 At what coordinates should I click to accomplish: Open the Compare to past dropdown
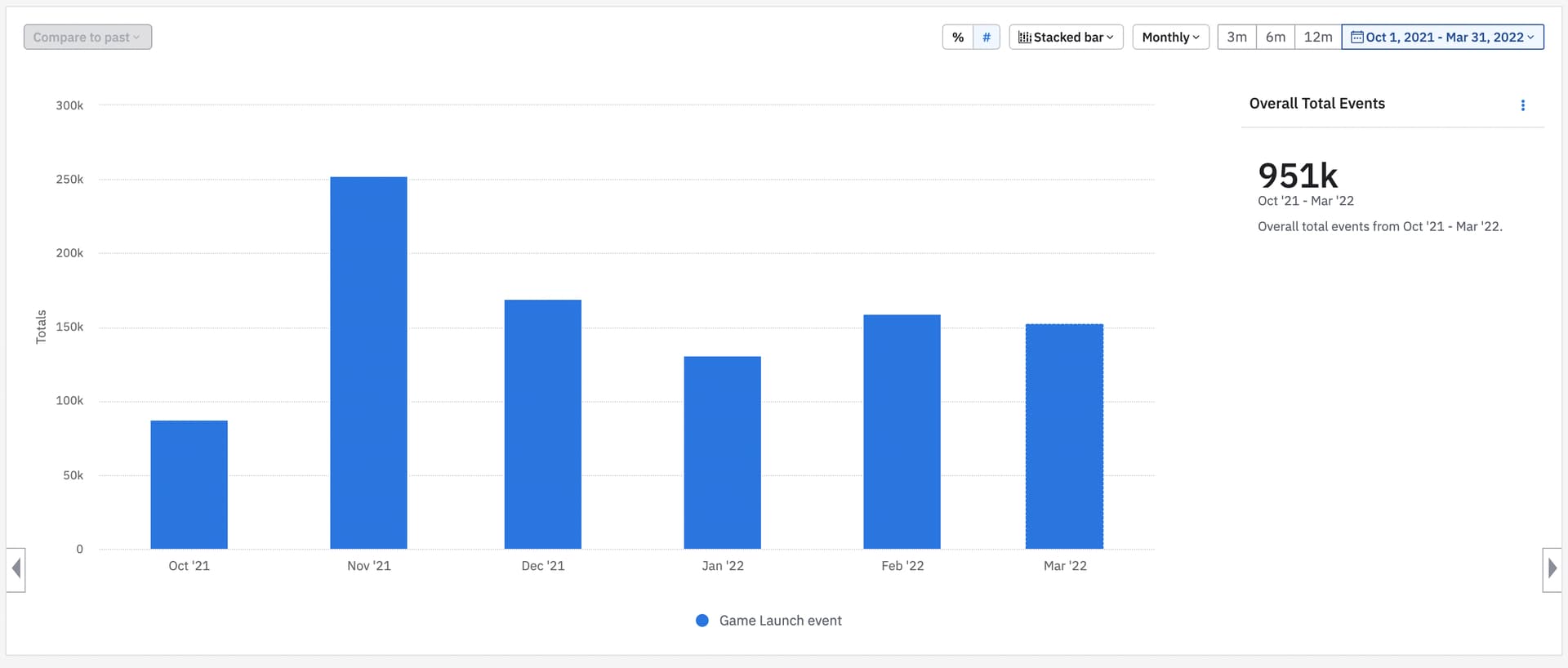[87, 37]
